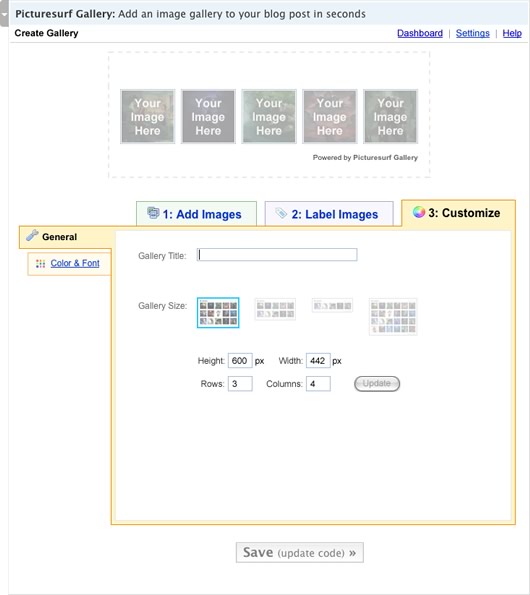Click the Label Images tag icon
The height and width of the screenshot is (595, 530).
[x=281, y=213]
